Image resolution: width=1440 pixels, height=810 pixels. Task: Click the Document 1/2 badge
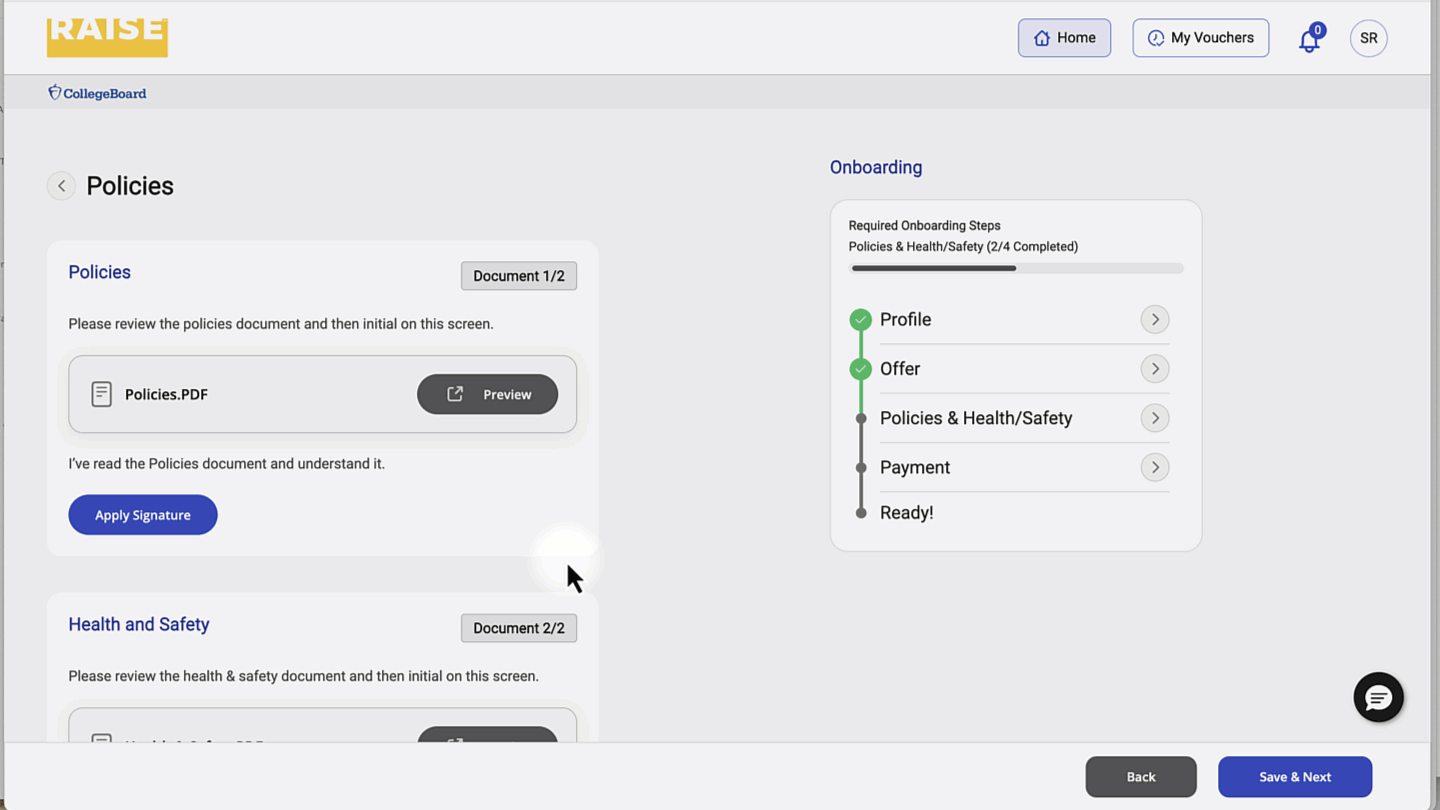pyautogui.click(x=518, y=276)
